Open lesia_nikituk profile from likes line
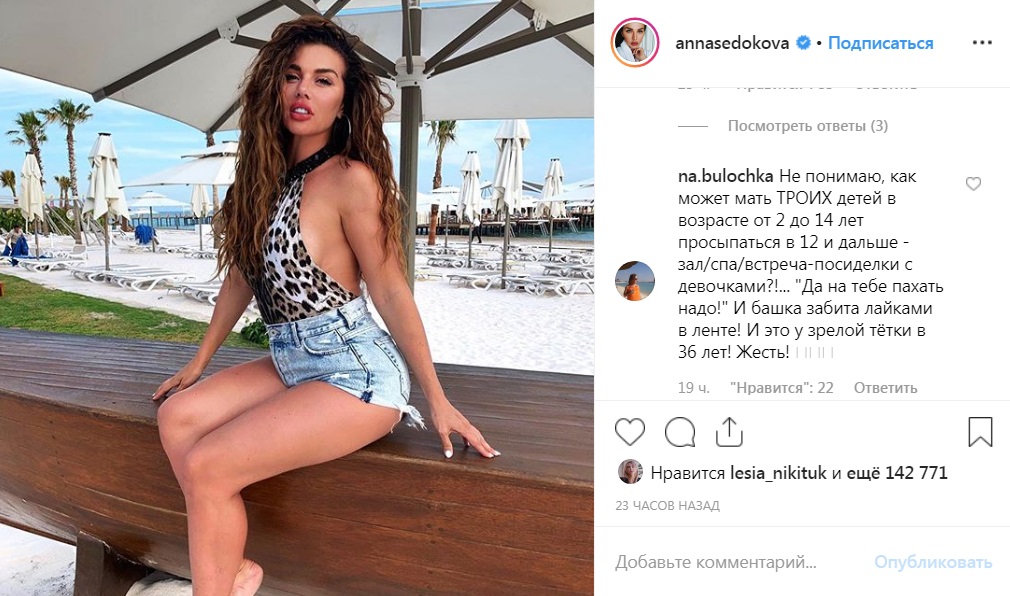1010x596 pixels. 778,473
